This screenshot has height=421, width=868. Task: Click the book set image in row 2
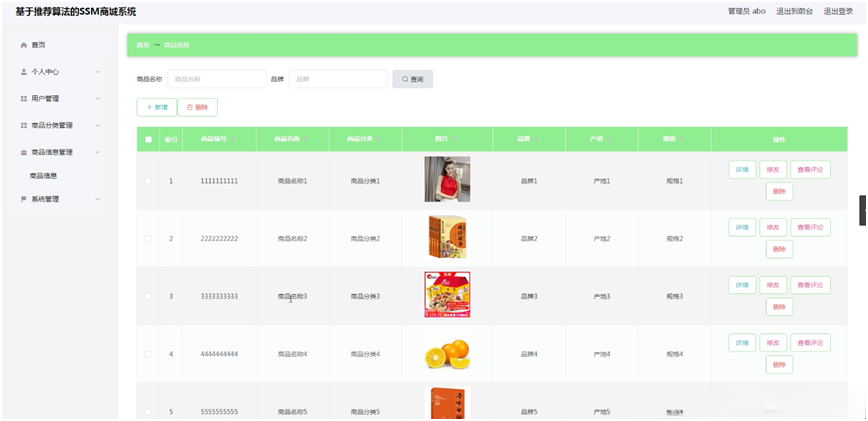447,237
